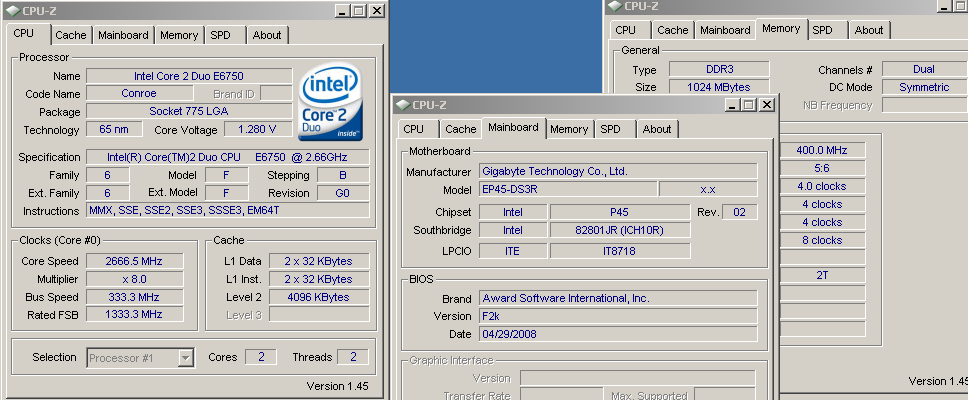Open SPD tab in the processor window
Image resolution: width=968 pixels, height=400 pixels.
point(220,35)
